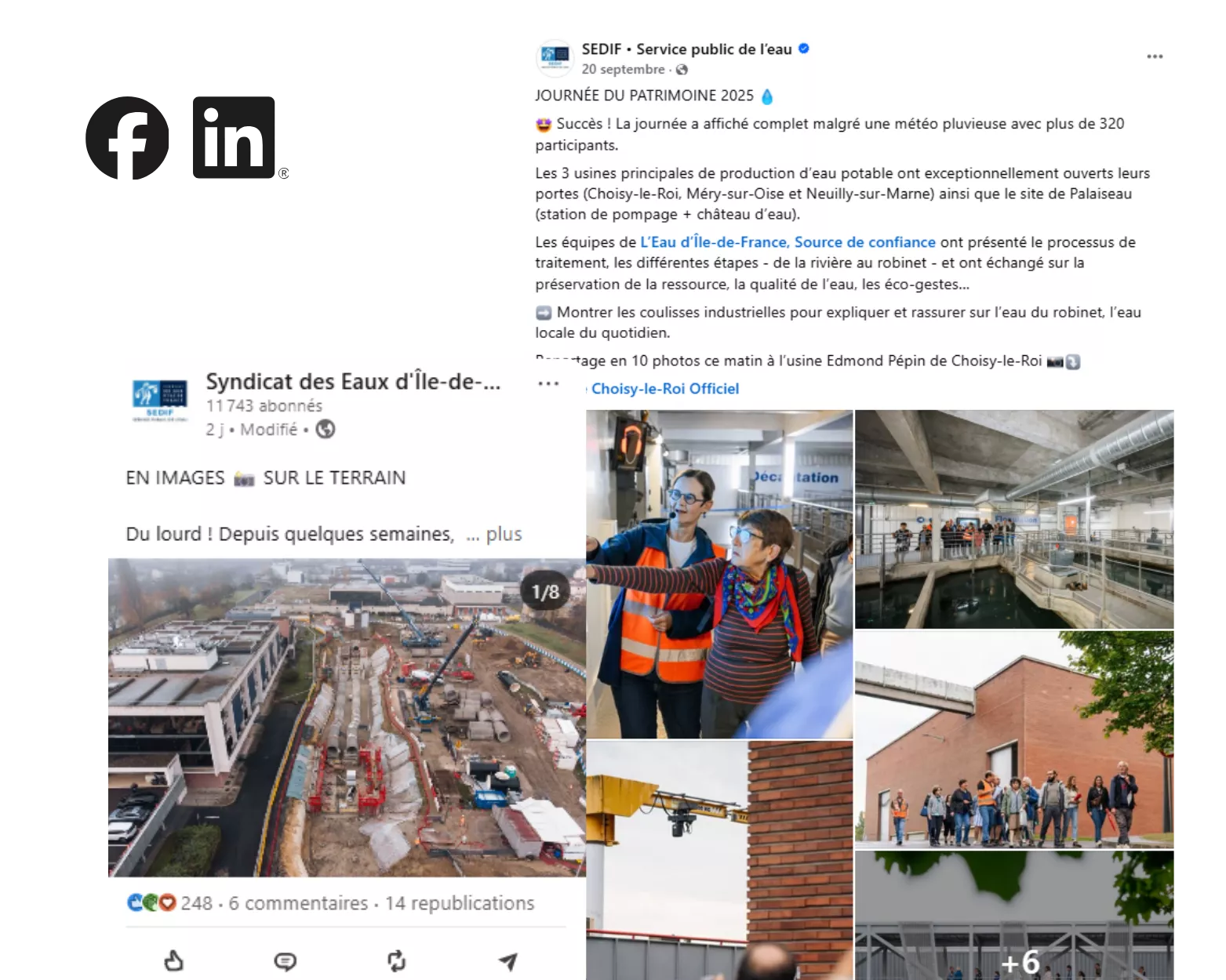Image resolution: width=1226 pixels, height=980 pixels.
Task: Open the 6 commentaires link
Action: 298,903
